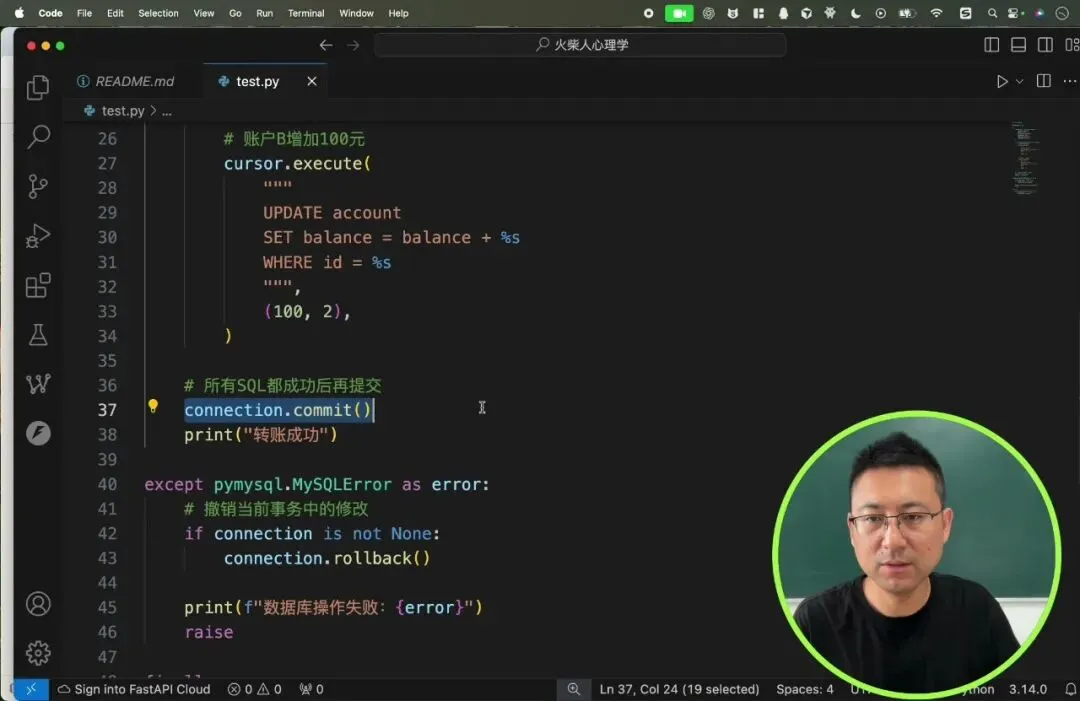Split the editor to the right
The height and width of the screenshot is (701, 1080).
point(1043,81)
